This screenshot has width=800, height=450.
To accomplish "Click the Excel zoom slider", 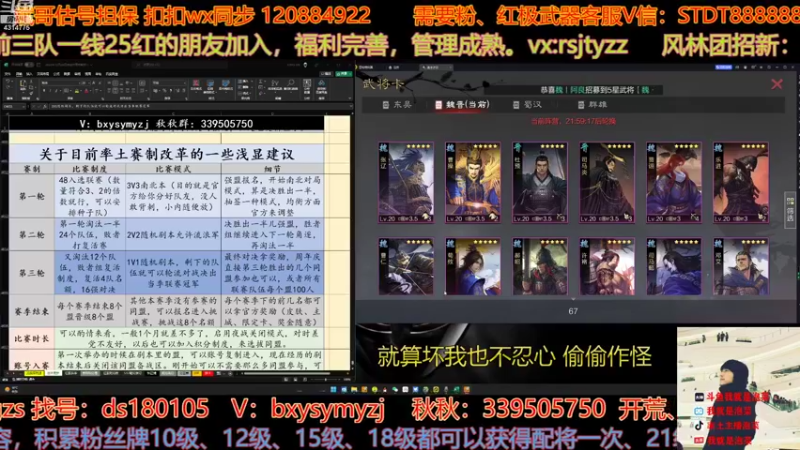I will pos(326,380).
